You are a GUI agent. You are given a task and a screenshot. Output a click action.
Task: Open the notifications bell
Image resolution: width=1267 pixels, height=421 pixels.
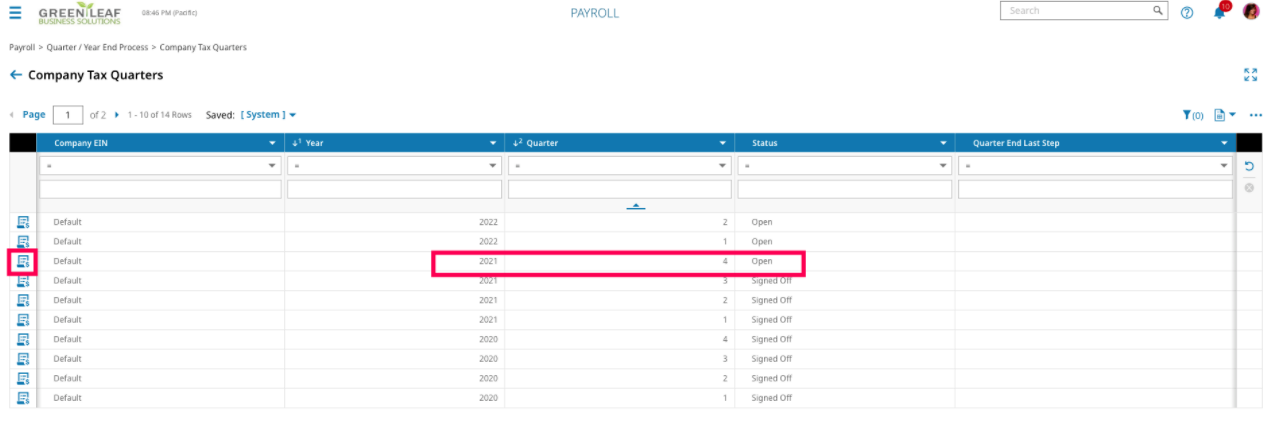click(1219, 12)
